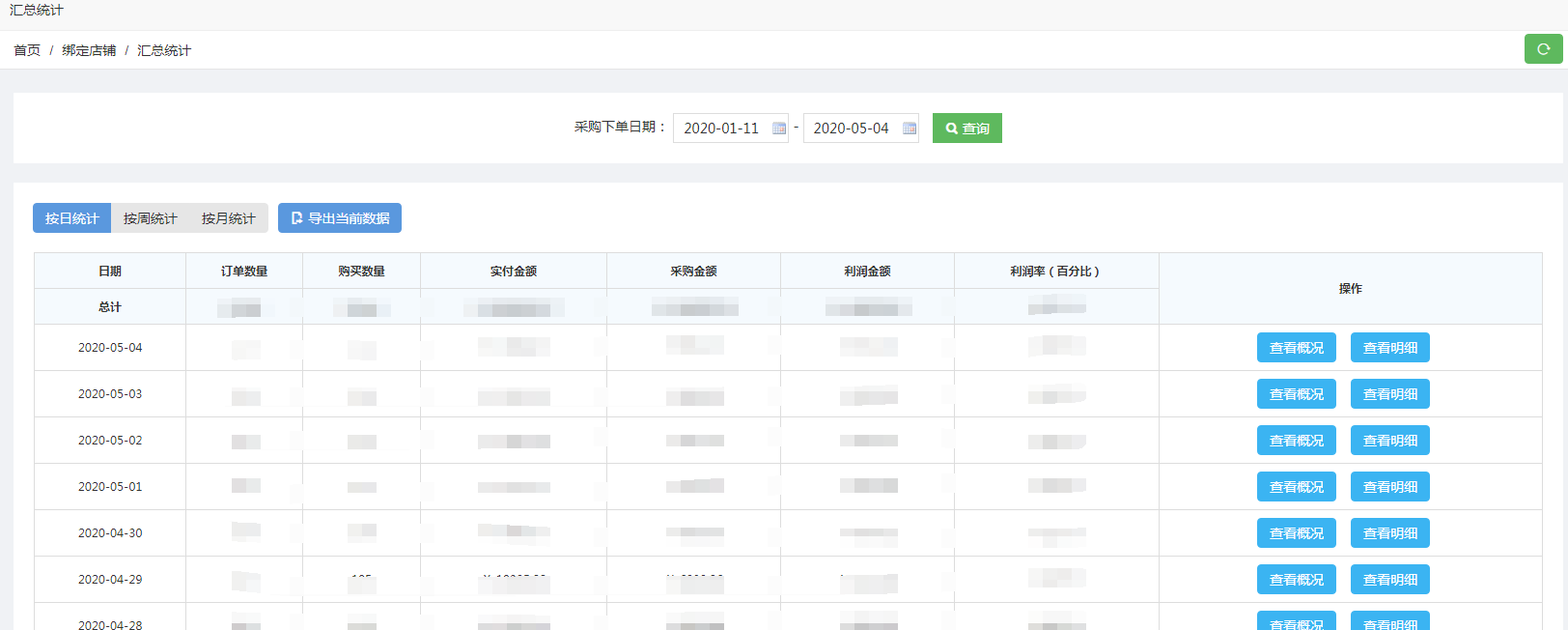
Task: Switch to 按日统计 tab
Action: (71, 218)
